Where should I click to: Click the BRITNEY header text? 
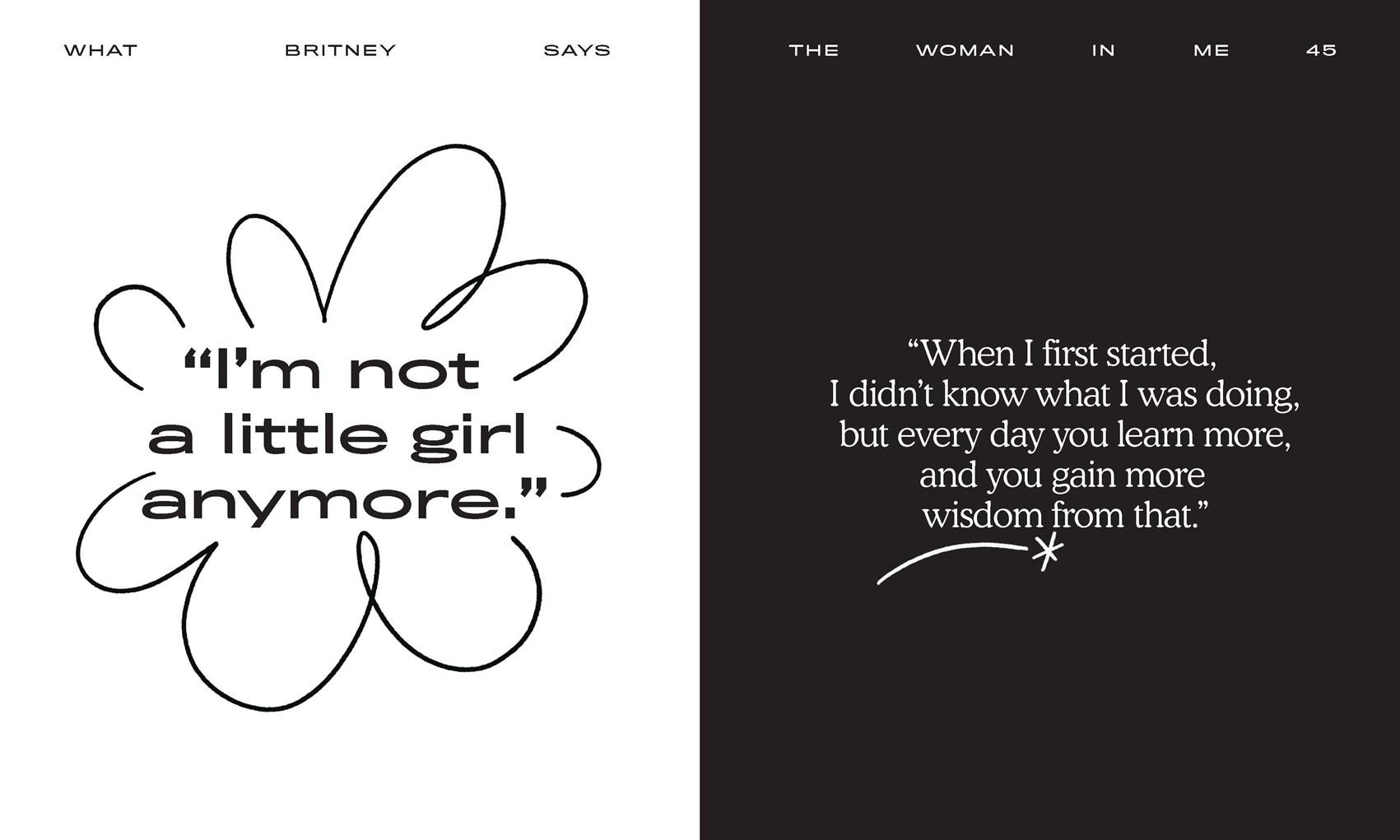click(340, 50)
